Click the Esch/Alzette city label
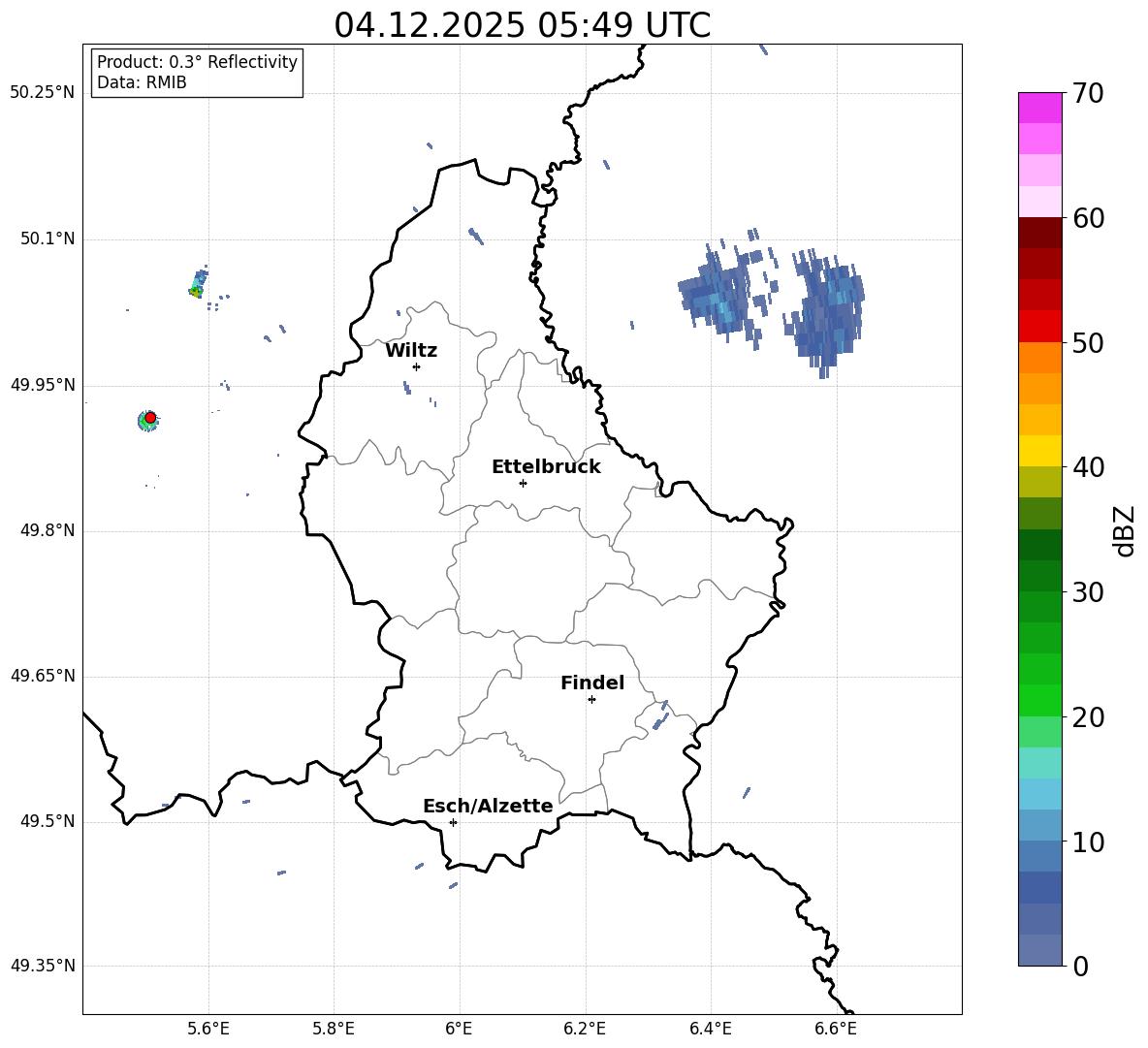 [x=488, y=806]
